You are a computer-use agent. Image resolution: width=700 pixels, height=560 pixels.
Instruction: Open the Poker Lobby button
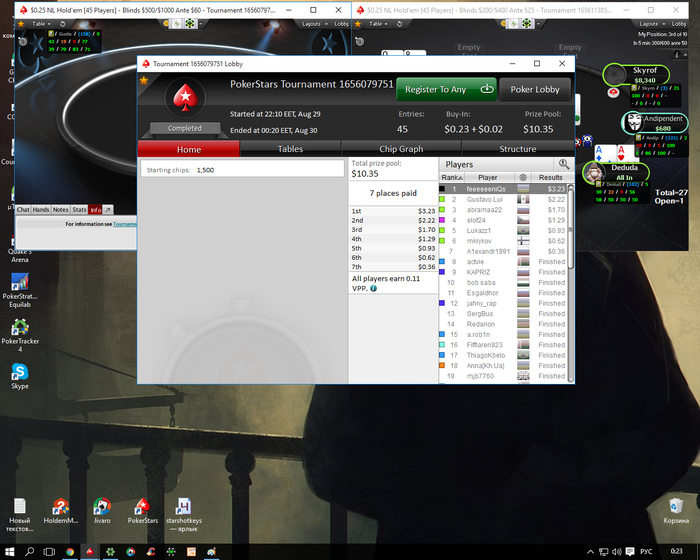tap(535, 89)
